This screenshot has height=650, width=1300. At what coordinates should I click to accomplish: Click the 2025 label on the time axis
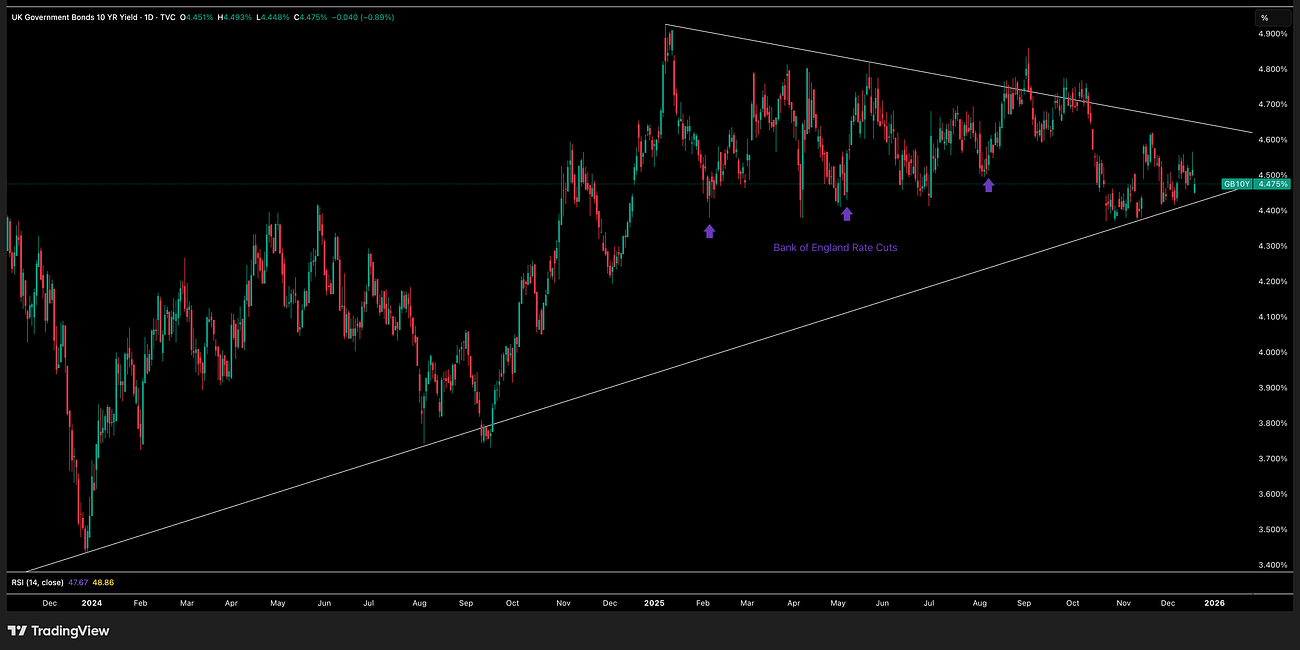[x=655, y=604]
